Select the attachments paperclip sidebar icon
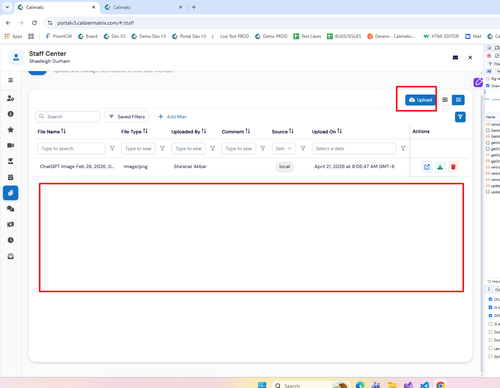Viewport: 500px width, 388px height. click(11, 193)
